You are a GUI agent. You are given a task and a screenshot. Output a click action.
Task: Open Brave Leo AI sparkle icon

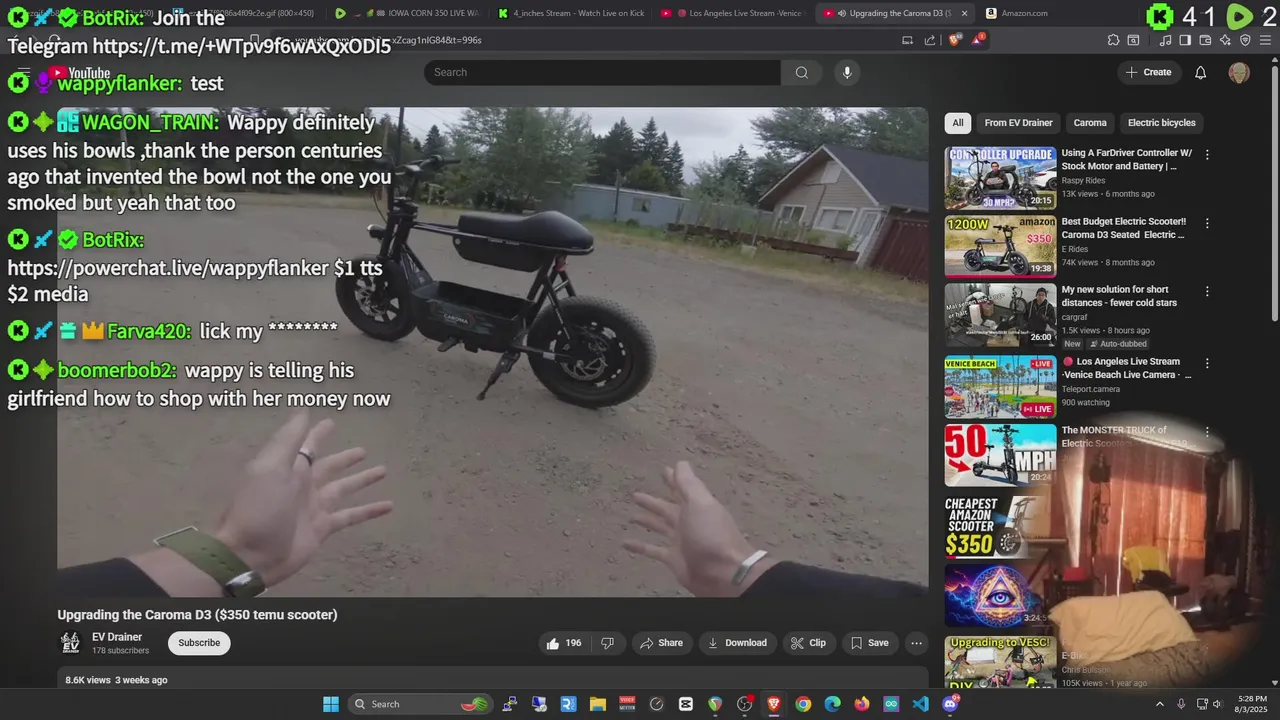(x=1225, y=40)
